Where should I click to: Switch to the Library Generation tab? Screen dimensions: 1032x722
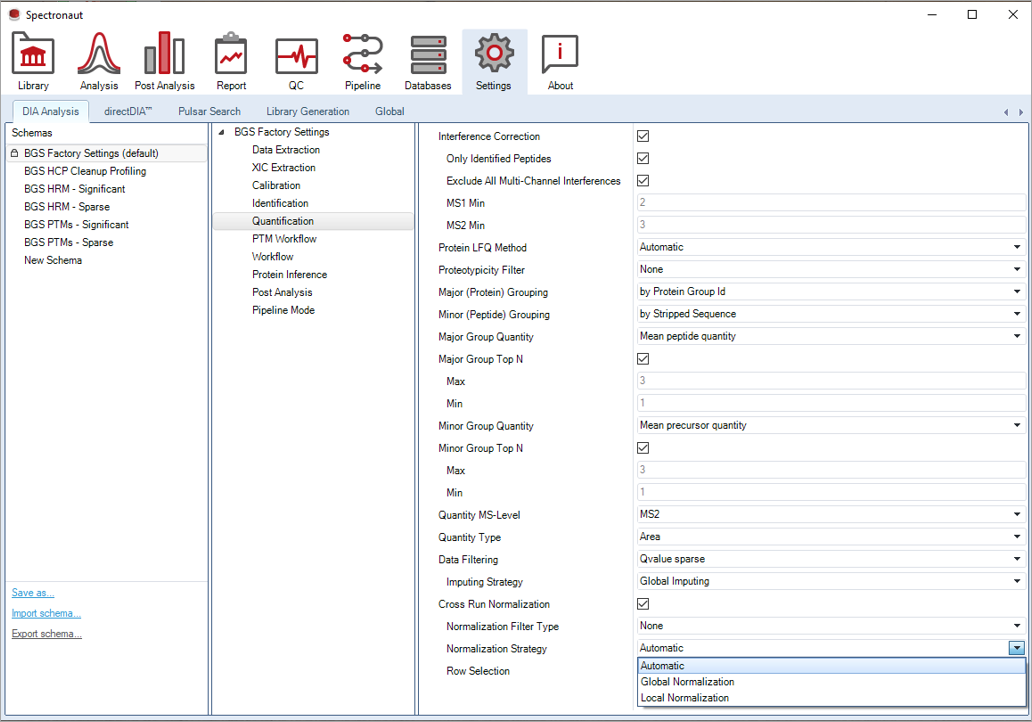tap(307, 111)
